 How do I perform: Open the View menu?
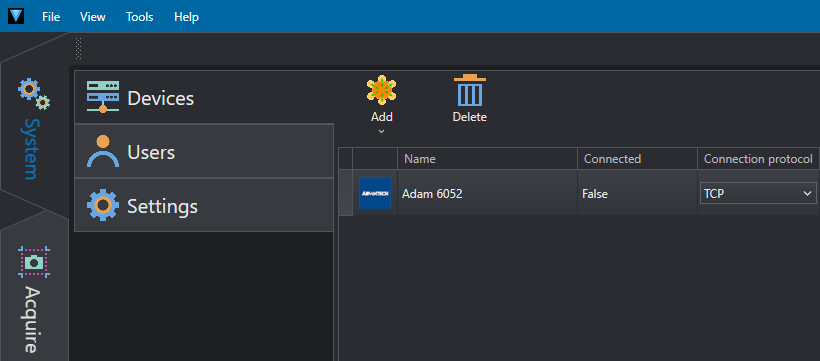click(x=93, y=17)
